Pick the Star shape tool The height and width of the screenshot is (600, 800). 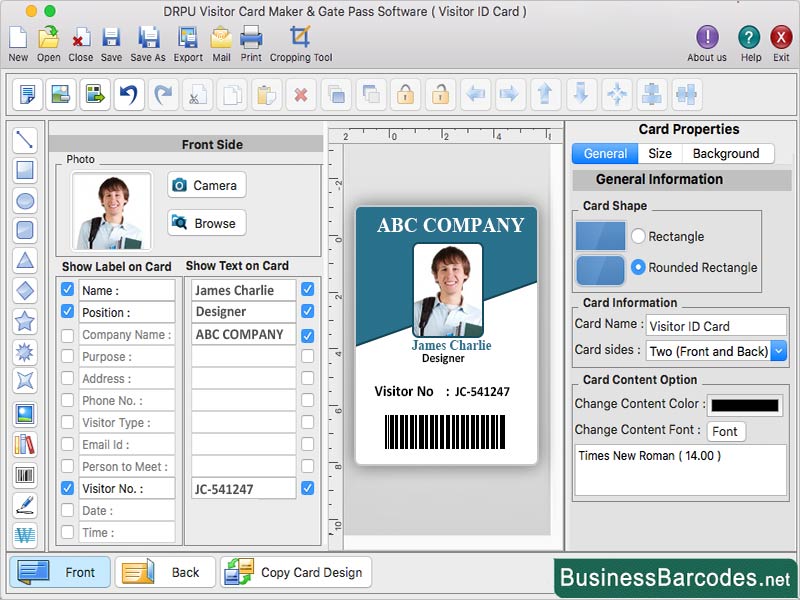click(25, 320)
